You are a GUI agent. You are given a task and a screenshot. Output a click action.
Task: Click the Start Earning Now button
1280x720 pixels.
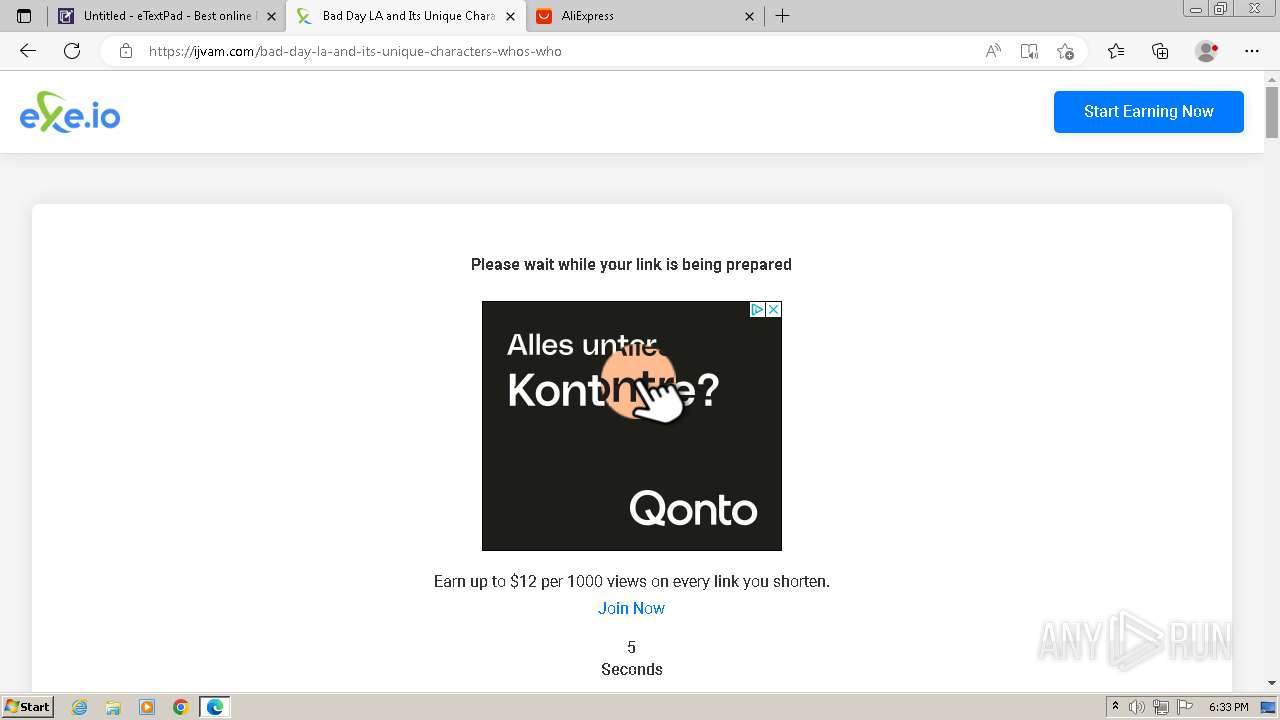click(1149, 112)
